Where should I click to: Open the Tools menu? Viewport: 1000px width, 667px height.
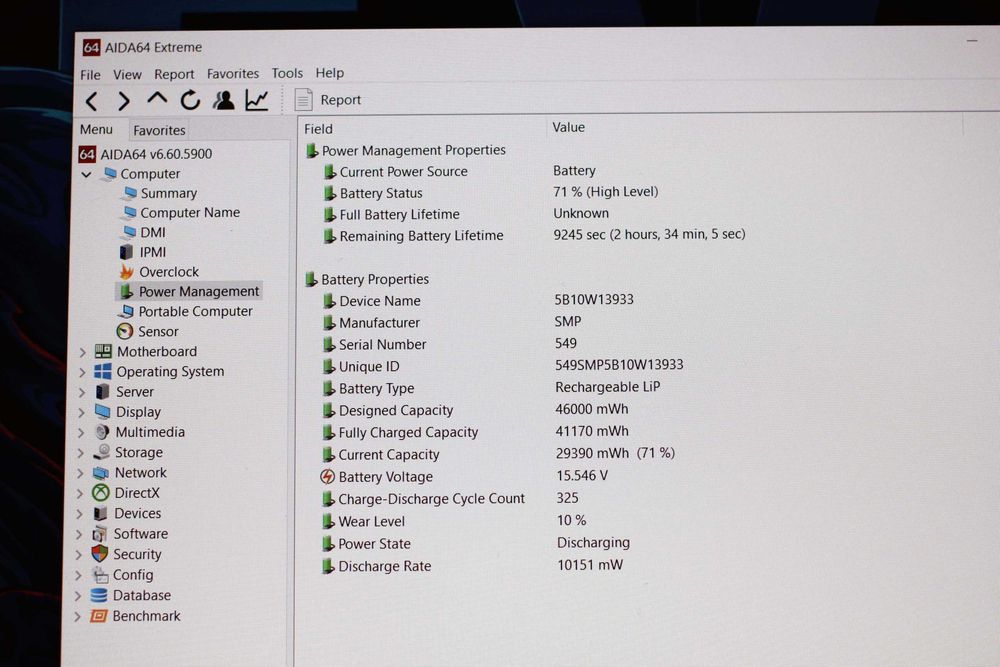click(287, 73)
